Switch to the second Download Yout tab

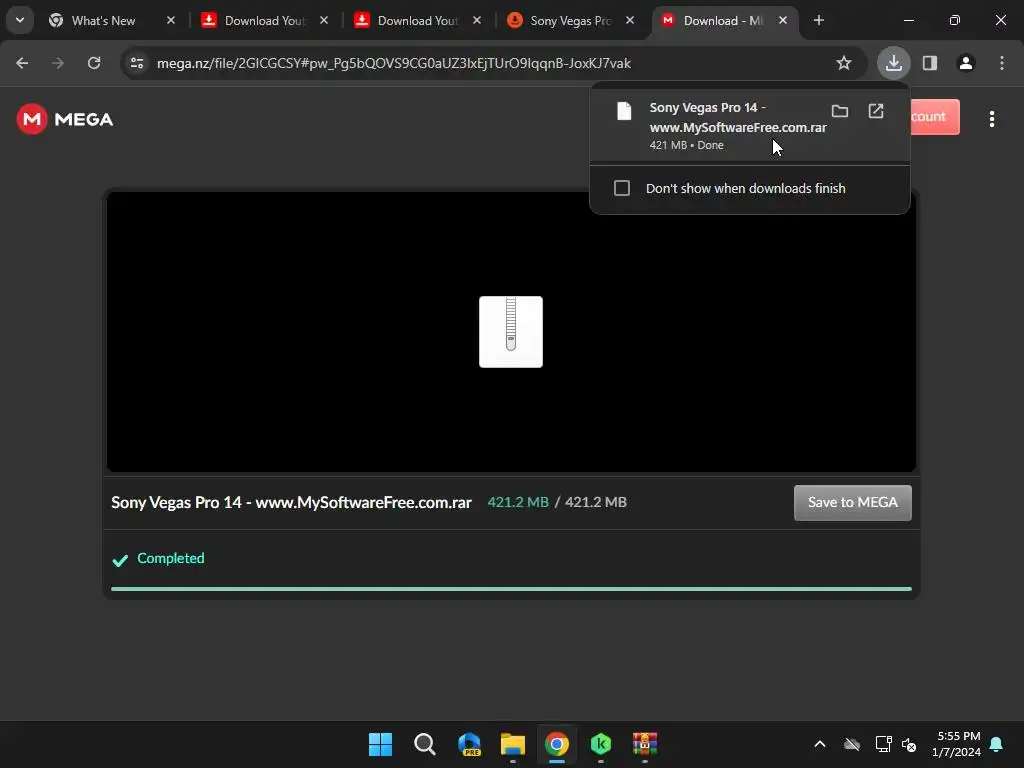[x=418, y=20]
